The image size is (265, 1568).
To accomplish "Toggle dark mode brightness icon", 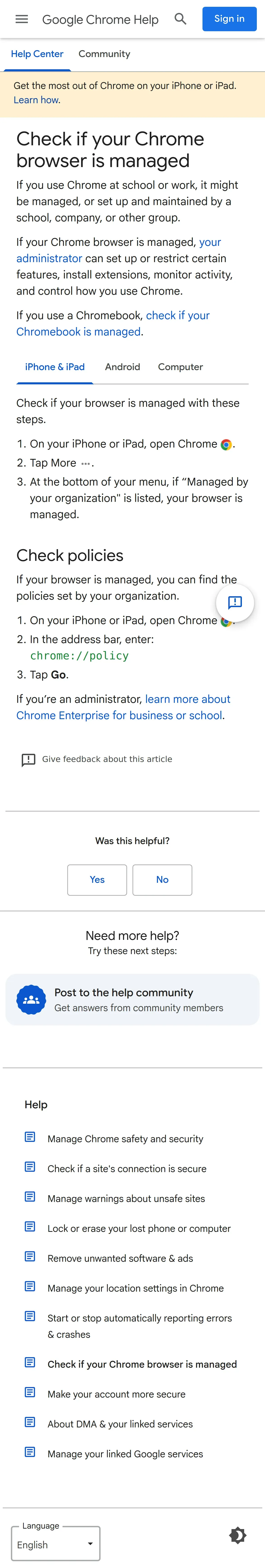I will pos(238,1535).
